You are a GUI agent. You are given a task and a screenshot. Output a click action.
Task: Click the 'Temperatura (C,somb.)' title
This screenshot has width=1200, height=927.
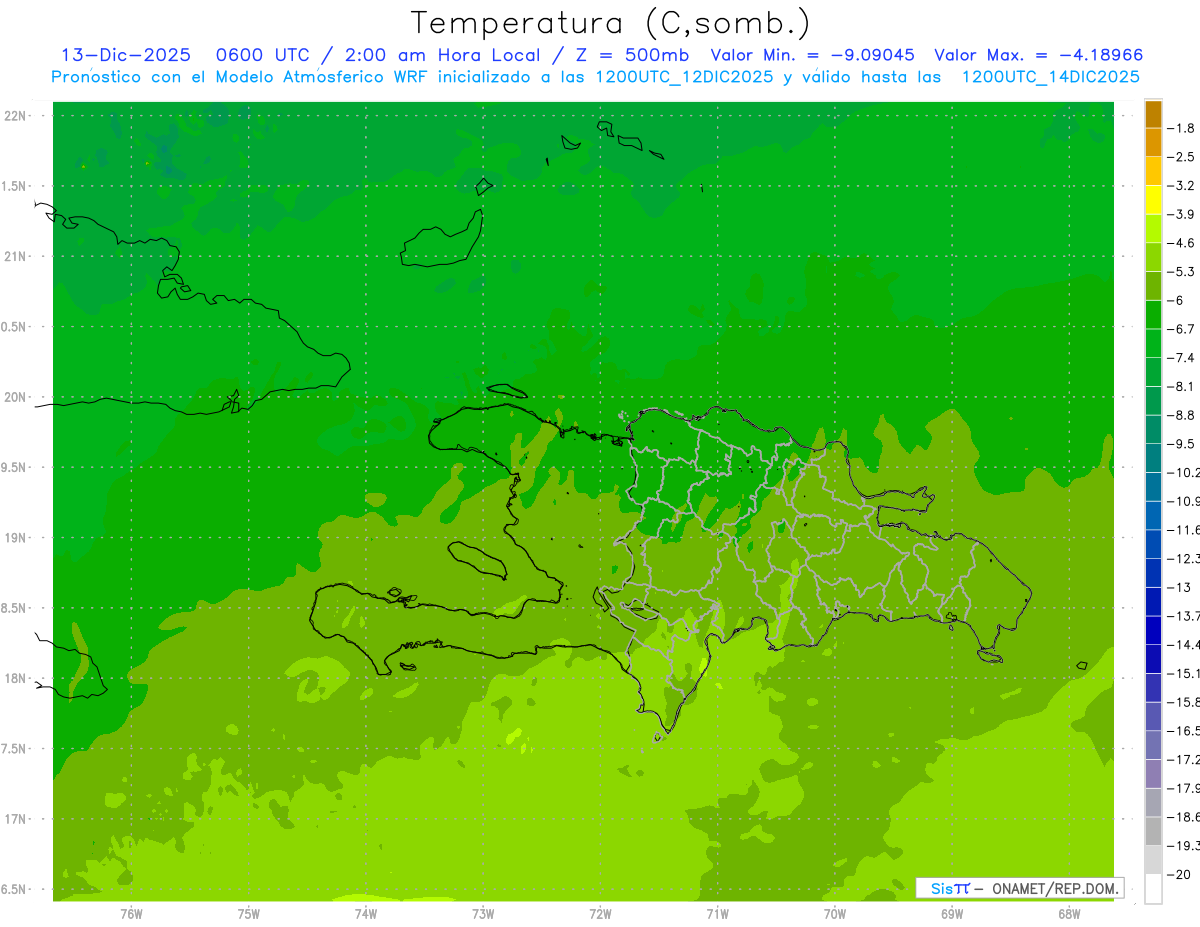click(x=610, y=23)
